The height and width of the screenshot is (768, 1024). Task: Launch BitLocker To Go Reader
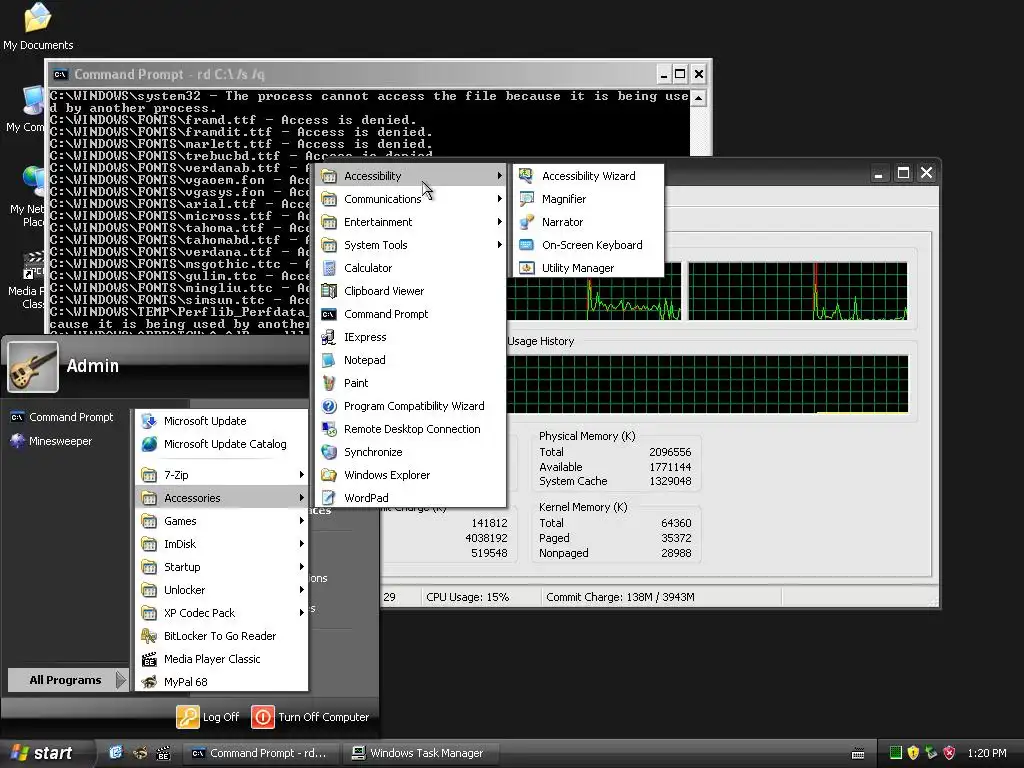click(221, 636)
